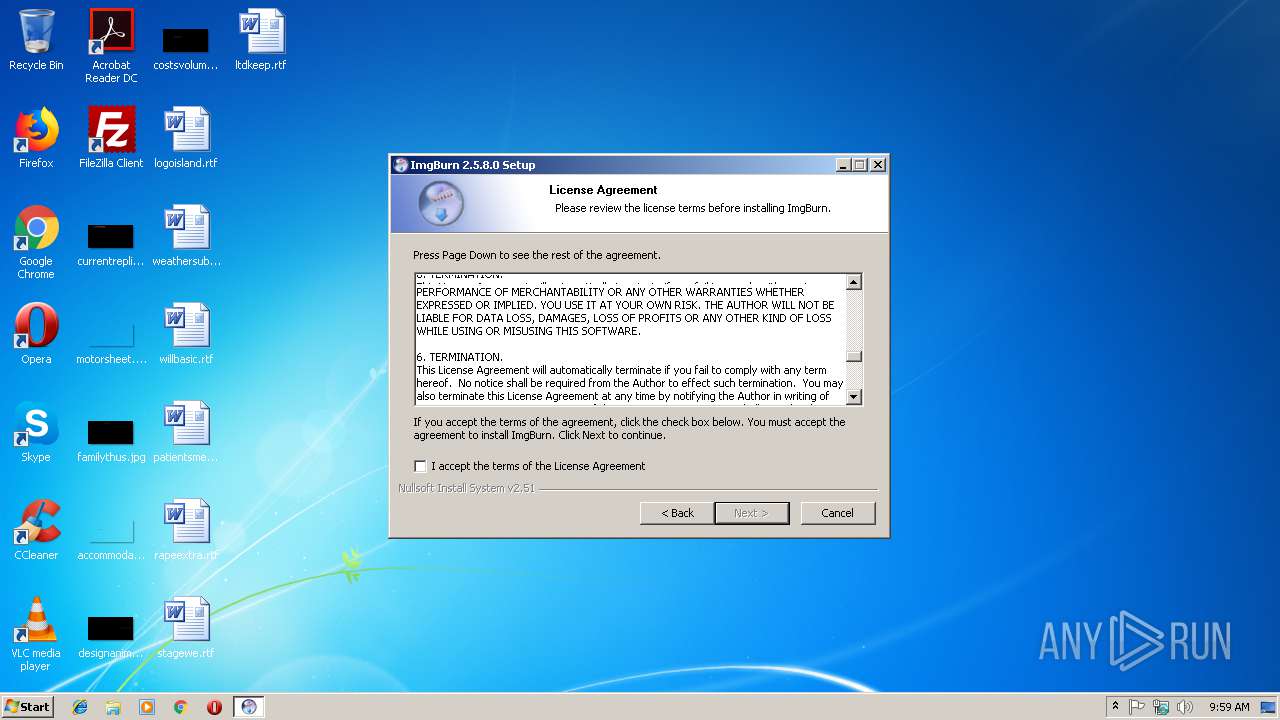Screen dimensions: 1280x720
Task: Select the costsvolum file on the desktop
Action: [x=185, y=46]
